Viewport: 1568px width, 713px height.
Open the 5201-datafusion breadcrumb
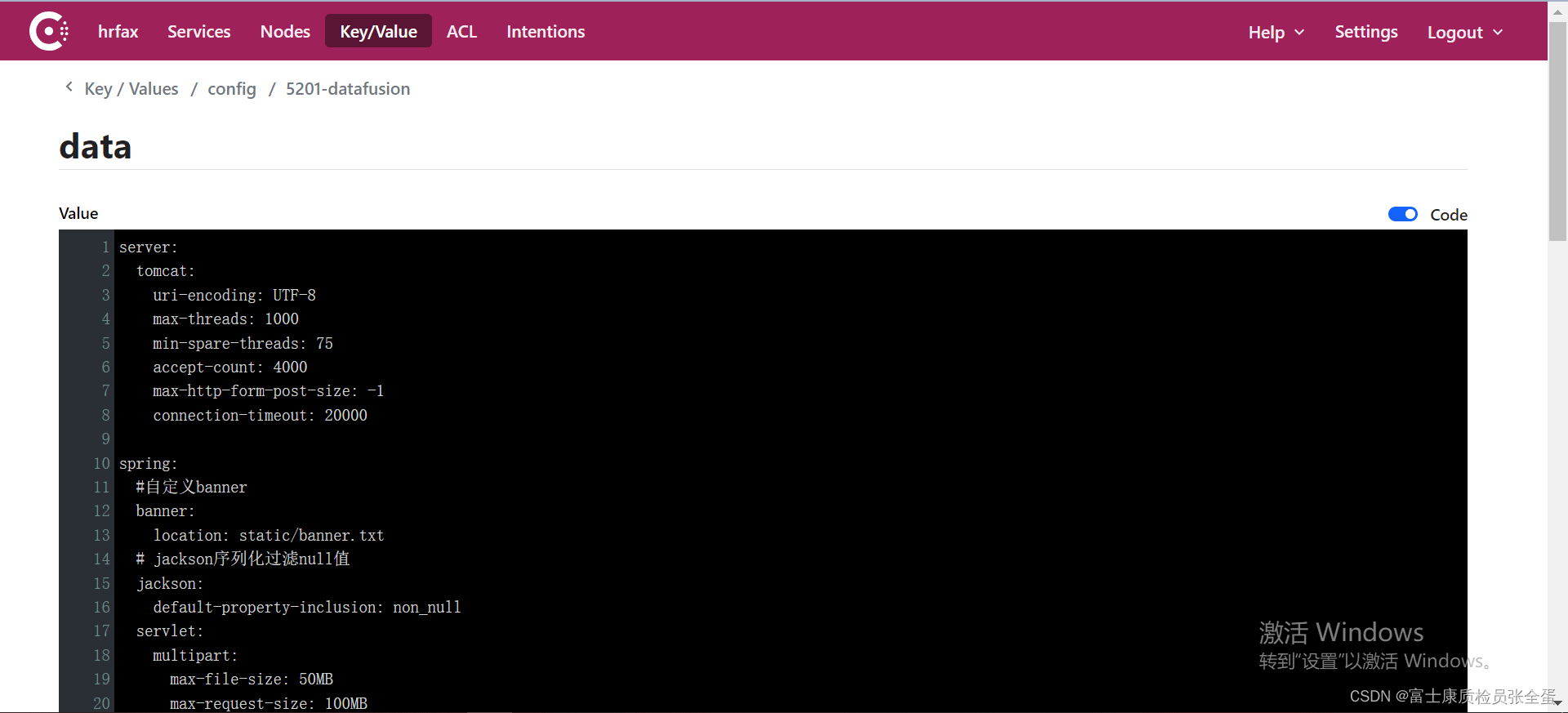point(348,89)
